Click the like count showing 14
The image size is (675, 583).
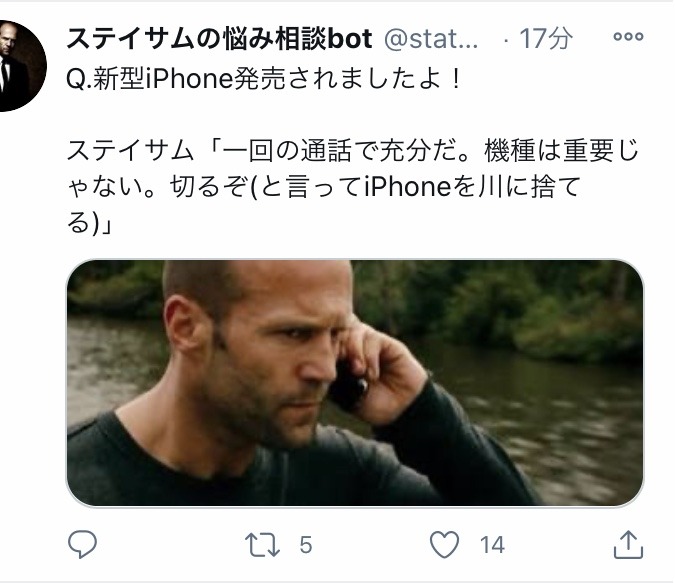point(492,545)
